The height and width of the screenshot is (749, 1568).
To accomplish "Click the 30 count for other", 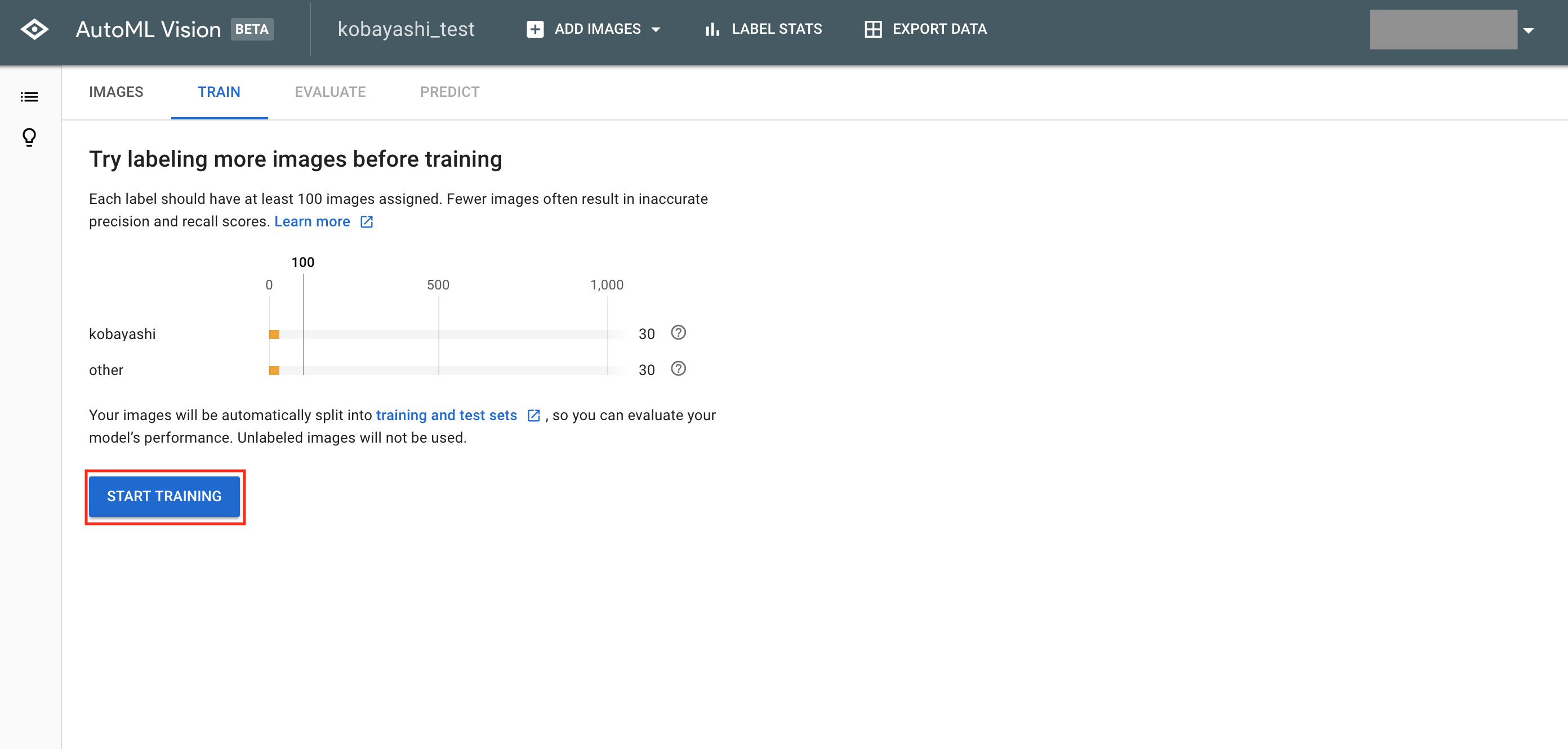I will [647, 371].
